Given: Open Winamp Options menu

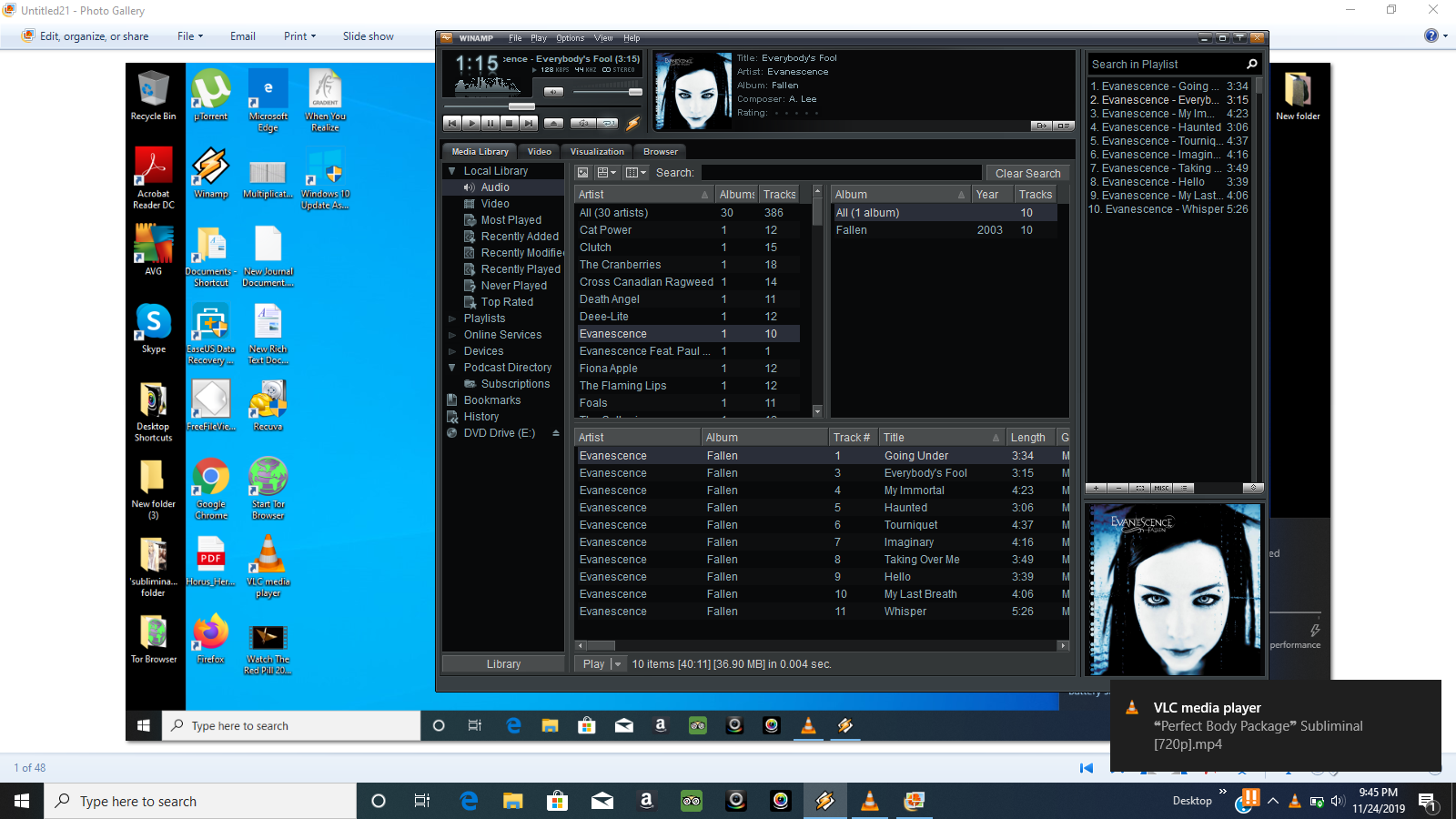Looking at the screenshot, I should [x=571, y=38].
